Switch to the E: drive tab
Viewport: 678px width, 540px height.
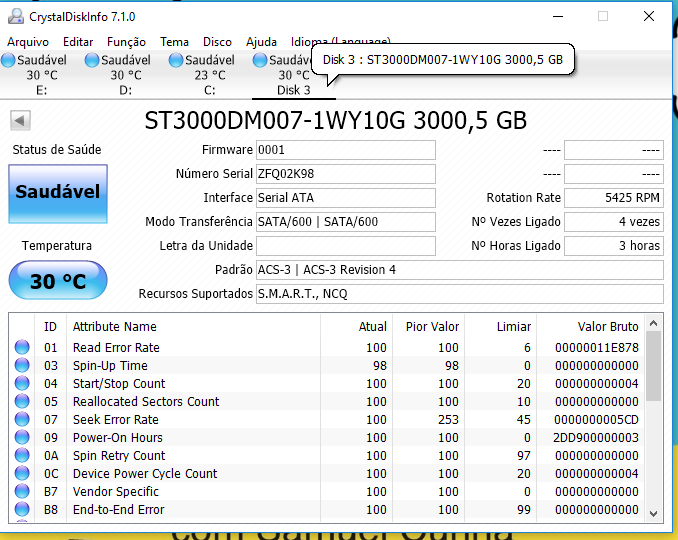pos(42,75)
